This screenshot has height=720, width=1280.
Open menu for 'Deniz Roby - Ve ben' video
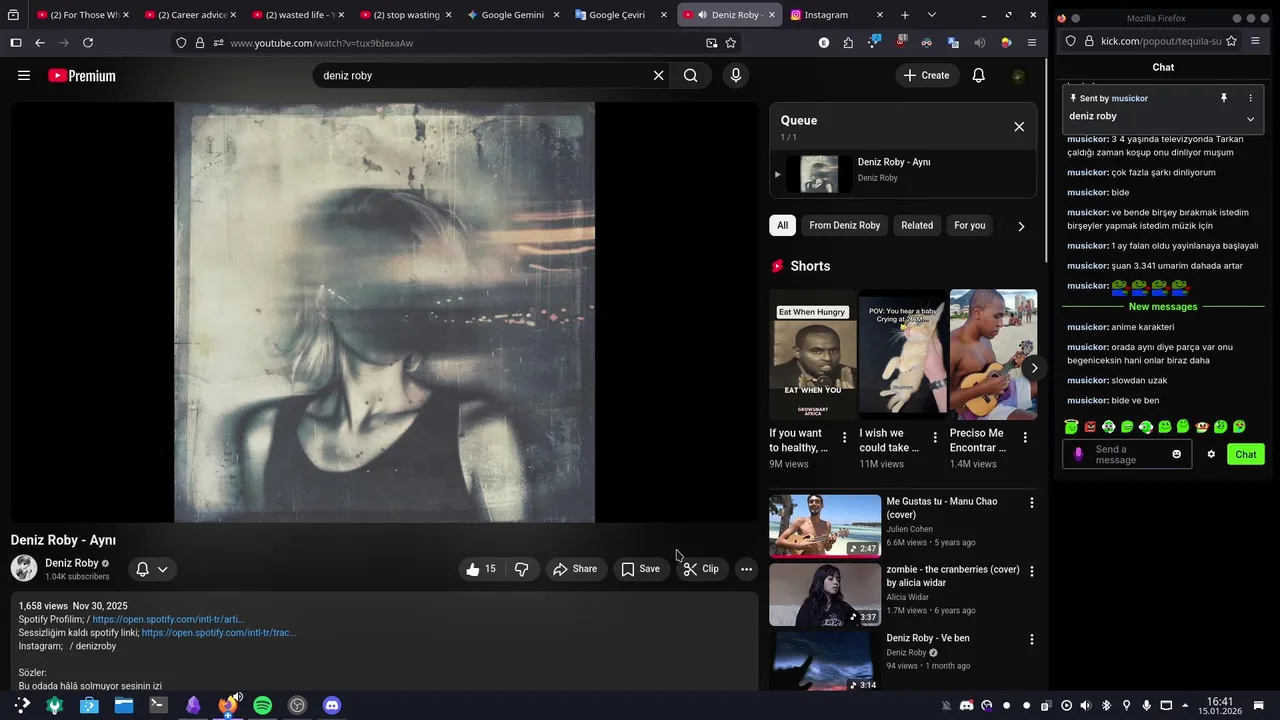click(x=1032, y=639)
